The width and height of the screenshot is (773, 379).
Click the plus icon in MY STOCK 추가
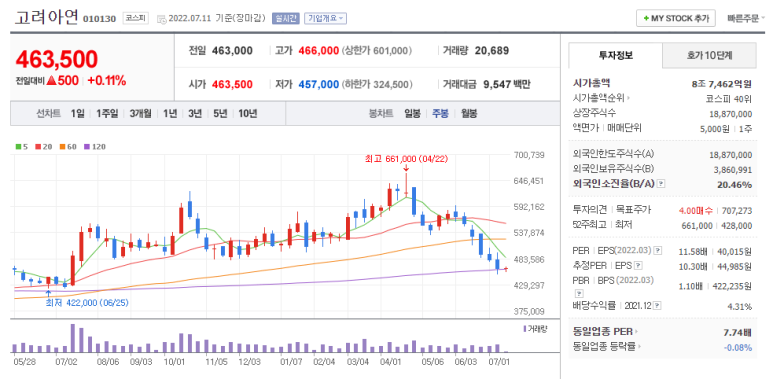tap(645, 19)
